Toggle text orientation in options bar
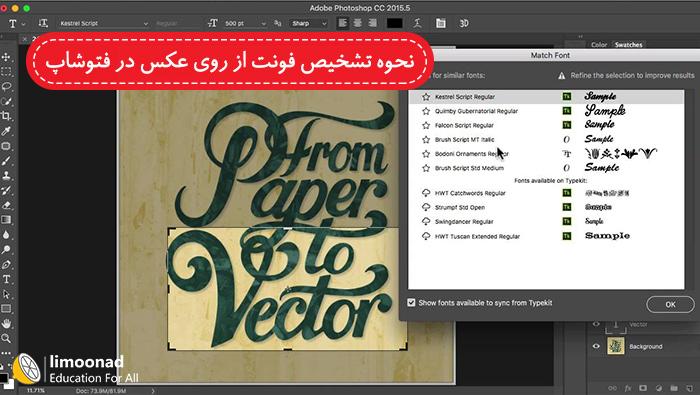The width and height of the screenshot is (700, 395). point(43,23)
